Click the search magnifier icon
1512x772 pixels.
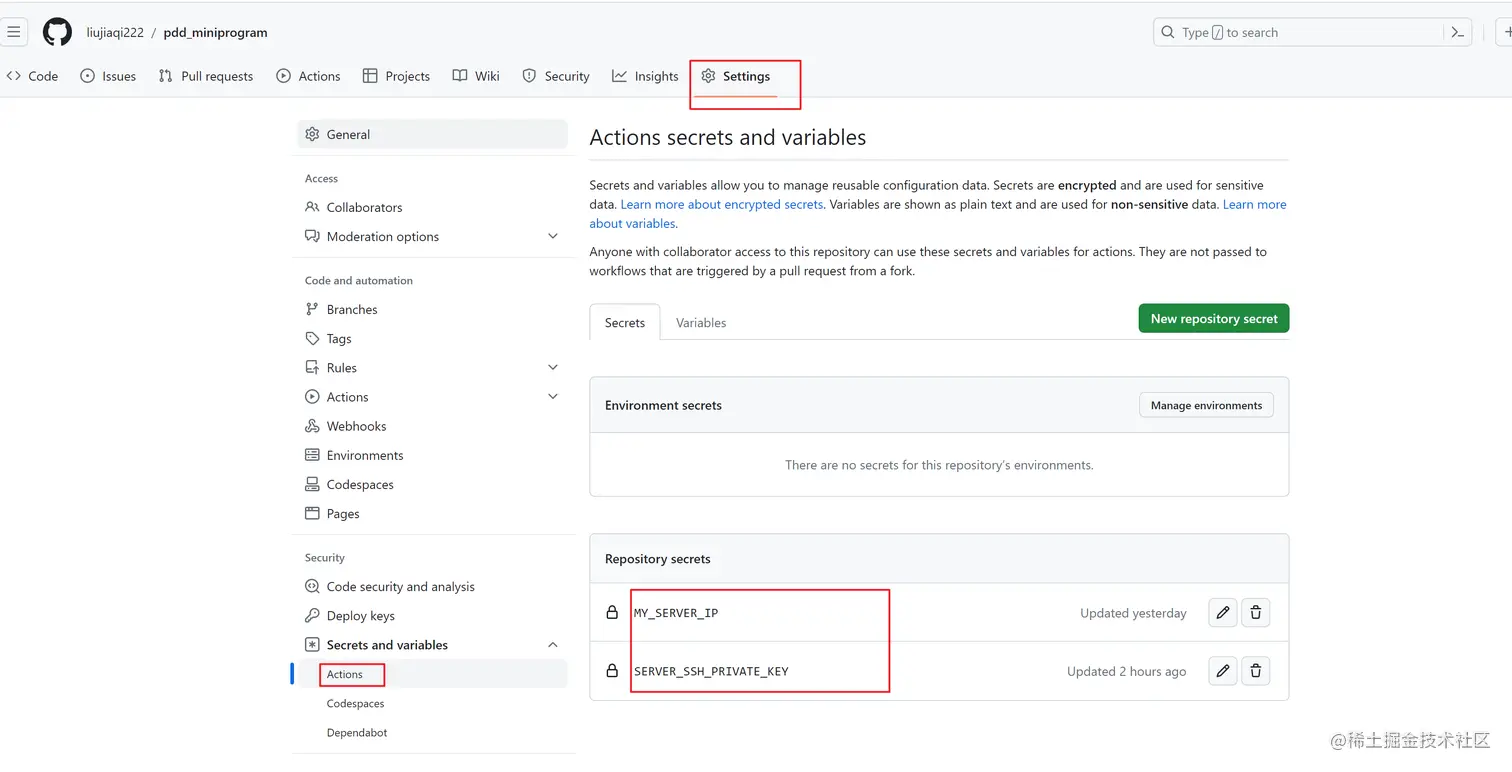click(1168, 32)
